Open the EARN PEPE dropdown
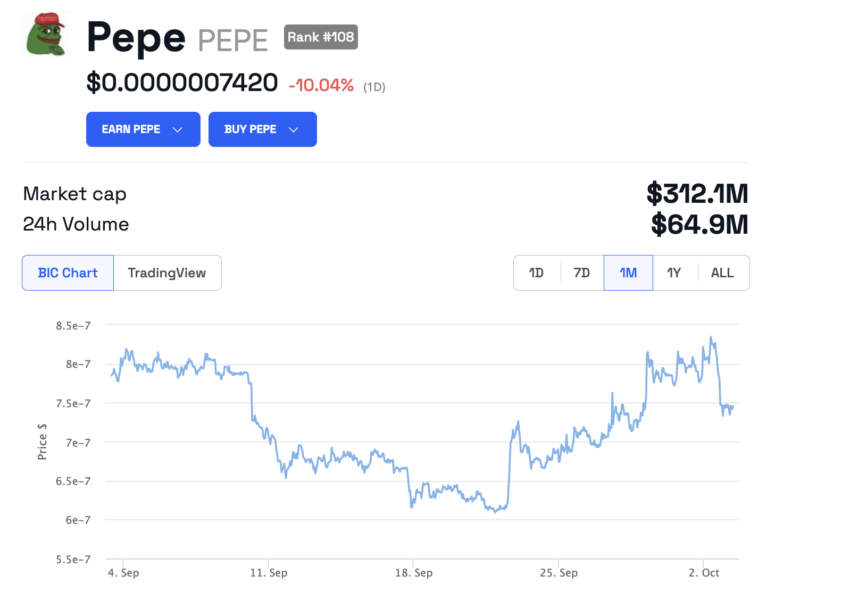Image resolution: width=850 pixels, height=609 pixels. pyautogui.click(x=142, y=129)
